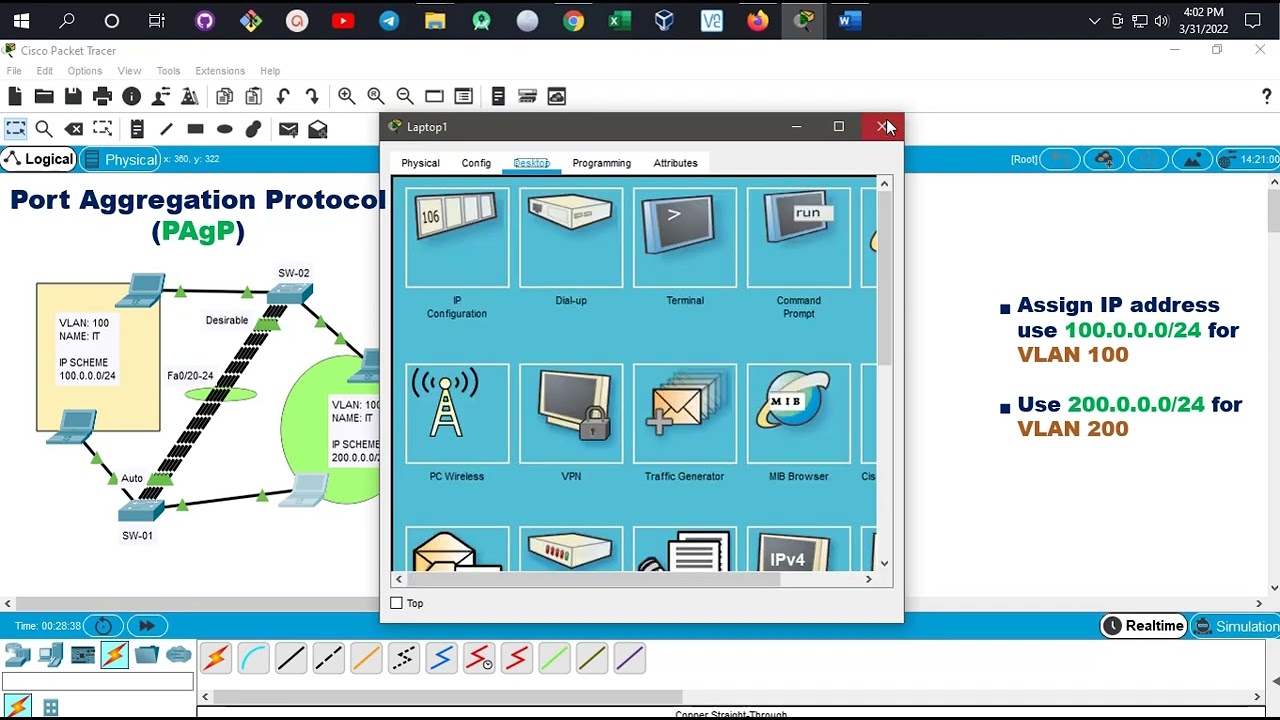Open the View menu

point(129,71)
